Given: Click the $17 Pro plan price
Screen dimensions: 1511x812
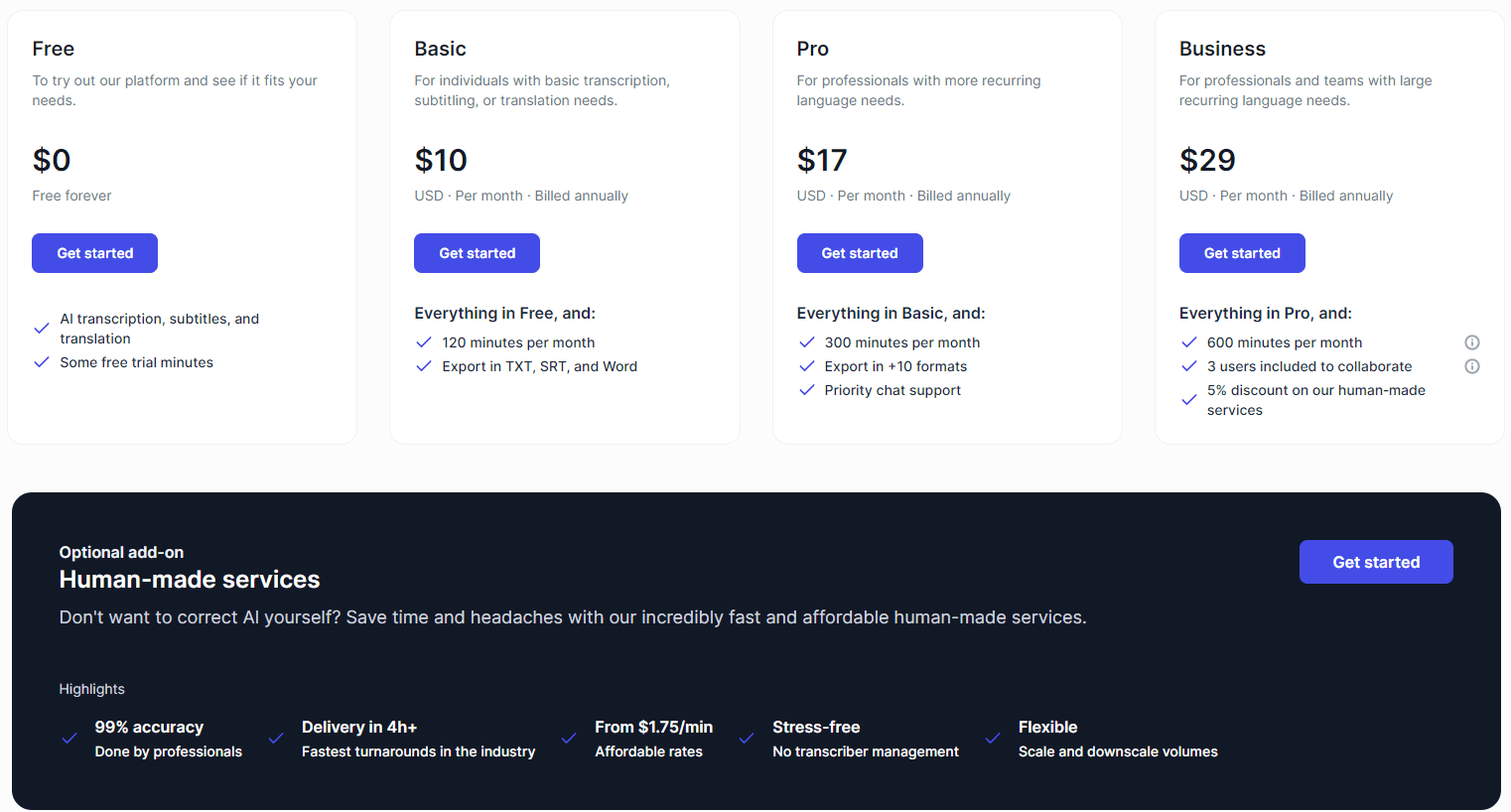Looking at the screenshot, I should pyautogui.click(x=822, y=160).
